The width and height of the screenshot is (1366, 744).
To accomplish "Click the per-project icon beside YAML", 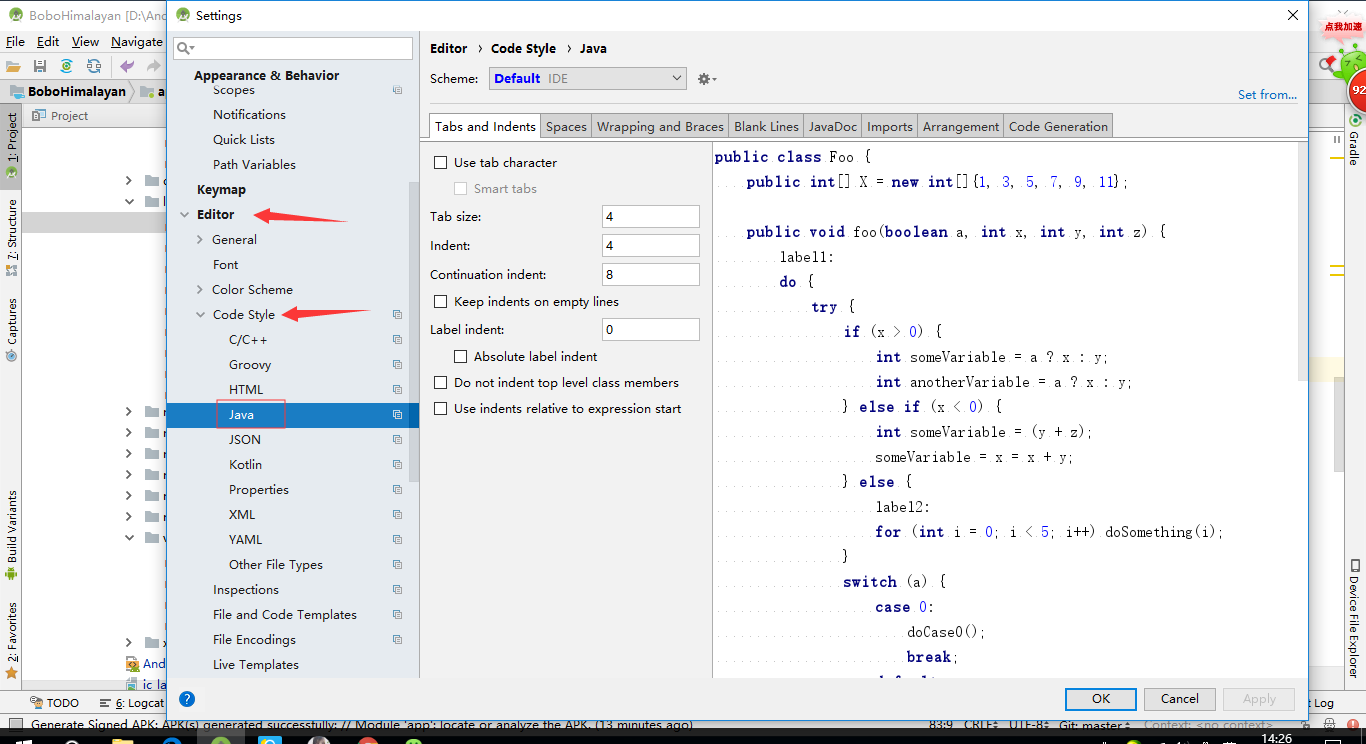I will [397, 540].
